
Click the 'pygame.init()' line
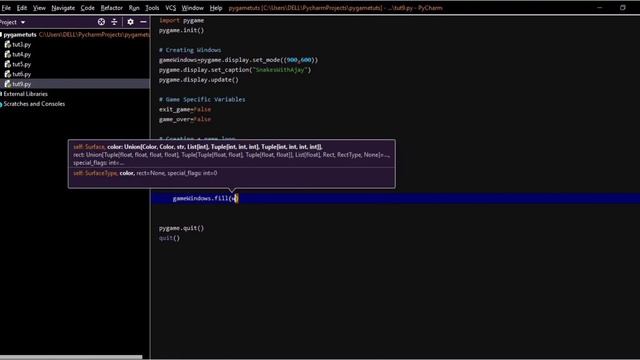point(182,30)
